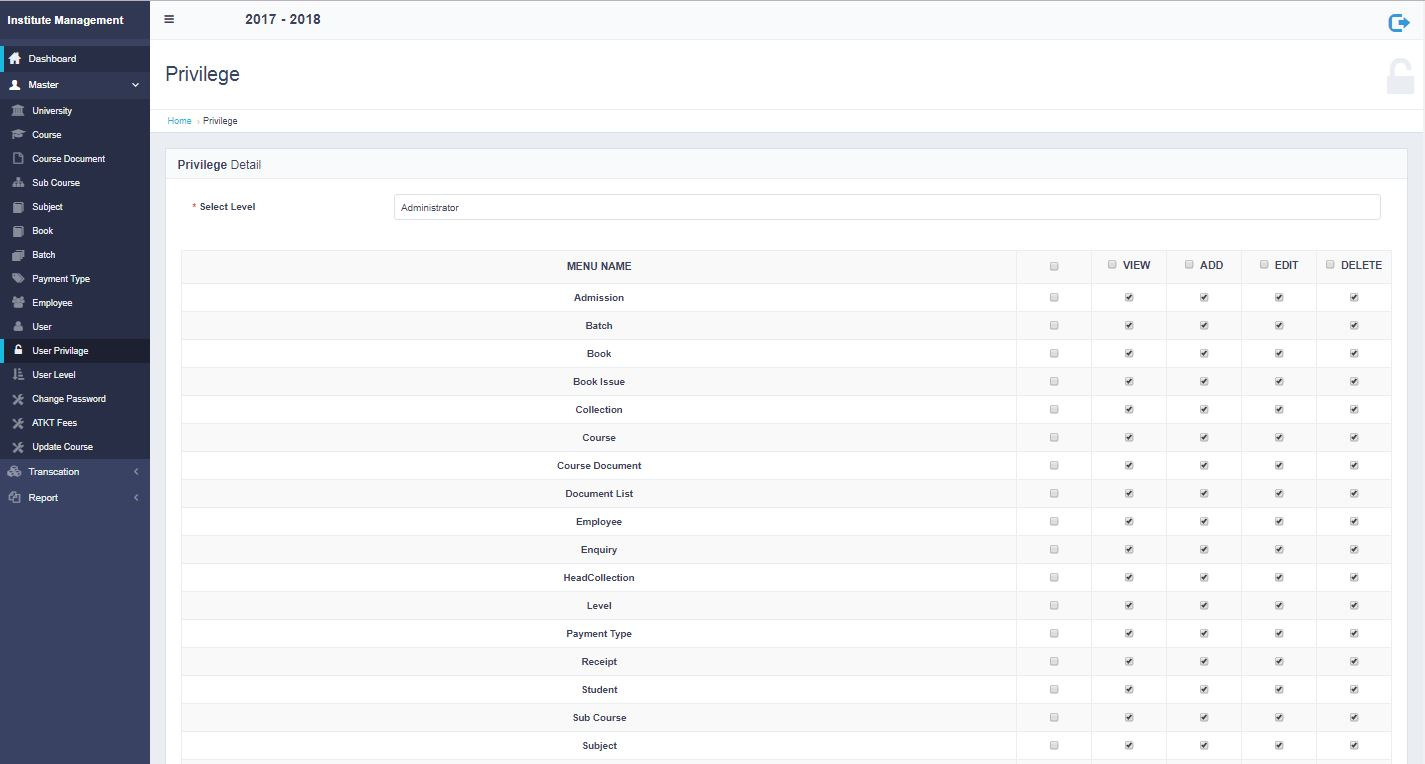Click the Employee group icon
Screen dimensions: 1425x764
[18, 303]
